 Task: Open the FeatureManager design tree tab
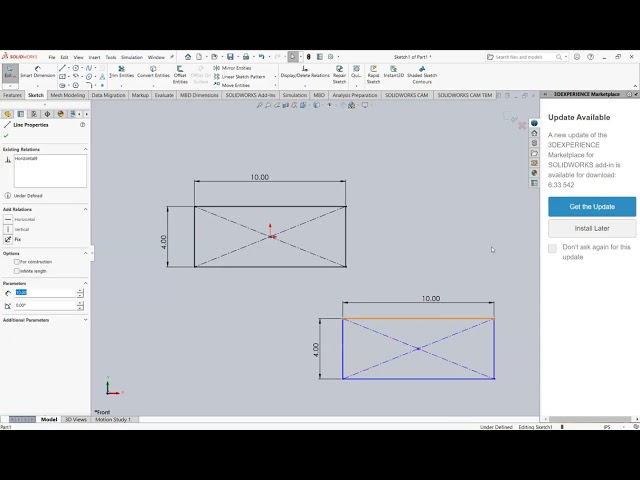click(x=7, y=114)
